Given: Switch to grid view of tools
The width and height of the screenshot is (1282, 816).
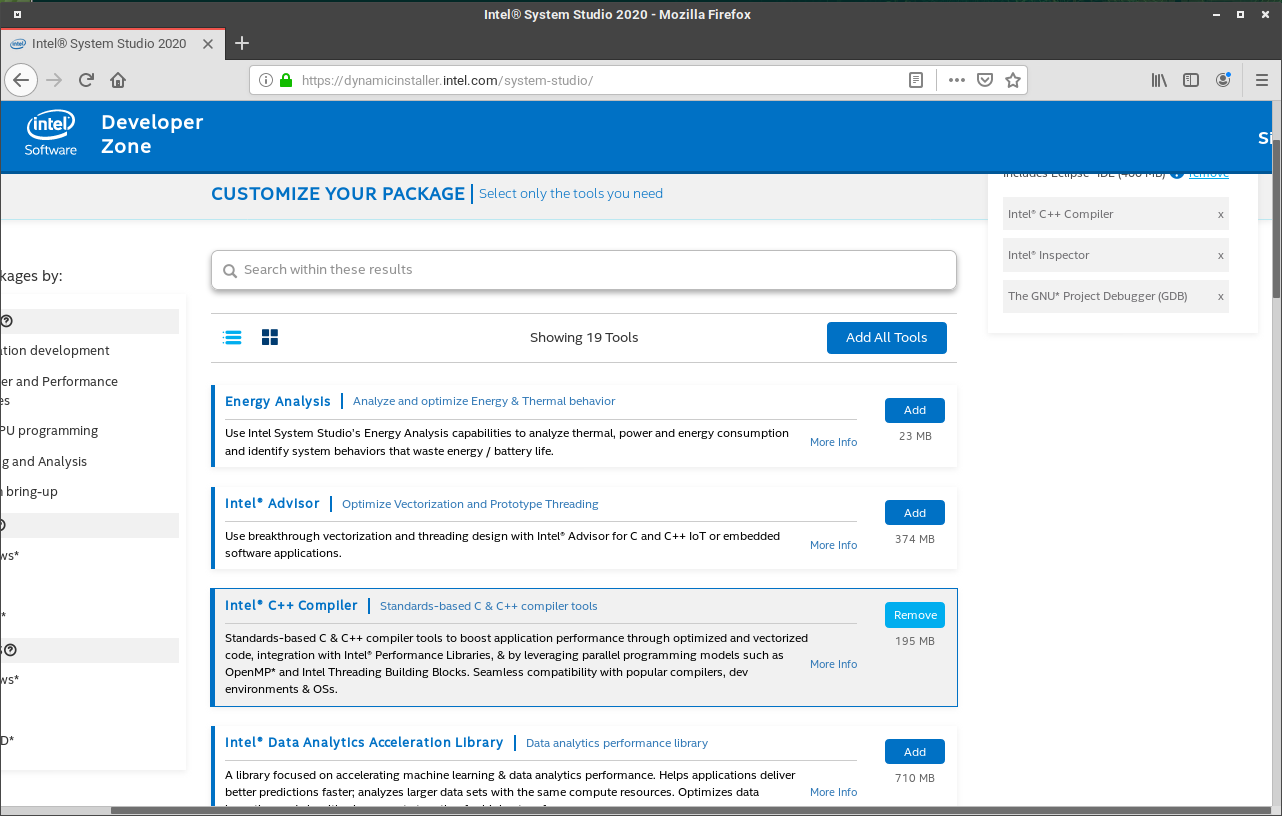Looking at the screenshot, I should pos(270,337).
